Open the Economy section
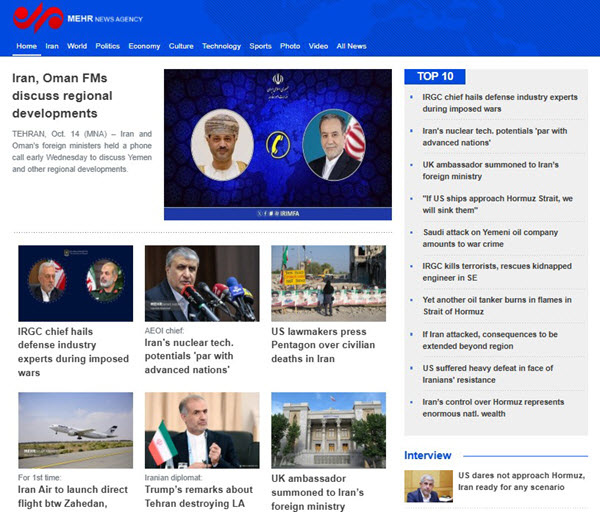The image size is (600, 512). [x=144, y=46]
